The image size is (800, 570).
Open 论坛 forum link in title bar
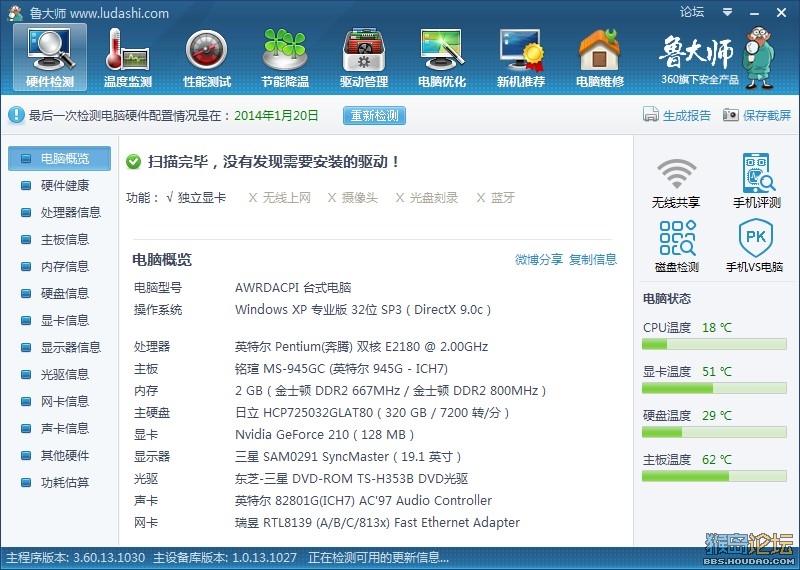pyautogui.click(x=692, y=12)
